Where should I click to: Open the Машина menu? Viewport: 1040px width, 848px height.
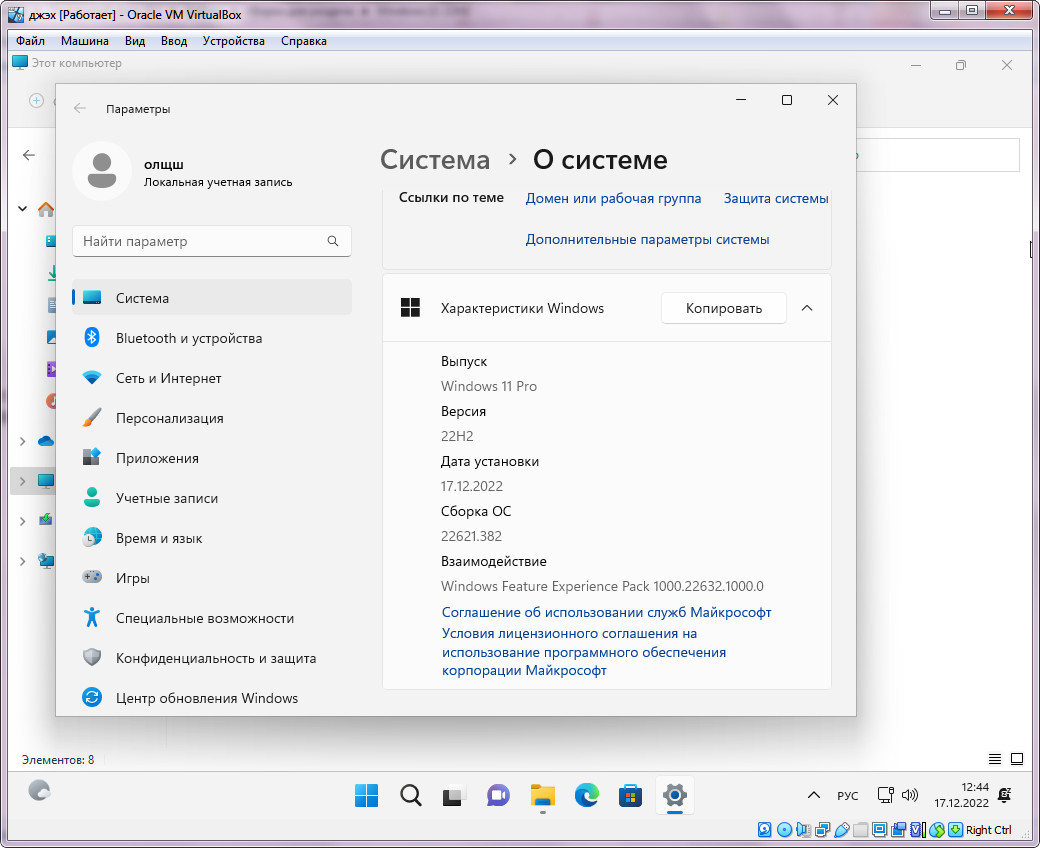84,40
